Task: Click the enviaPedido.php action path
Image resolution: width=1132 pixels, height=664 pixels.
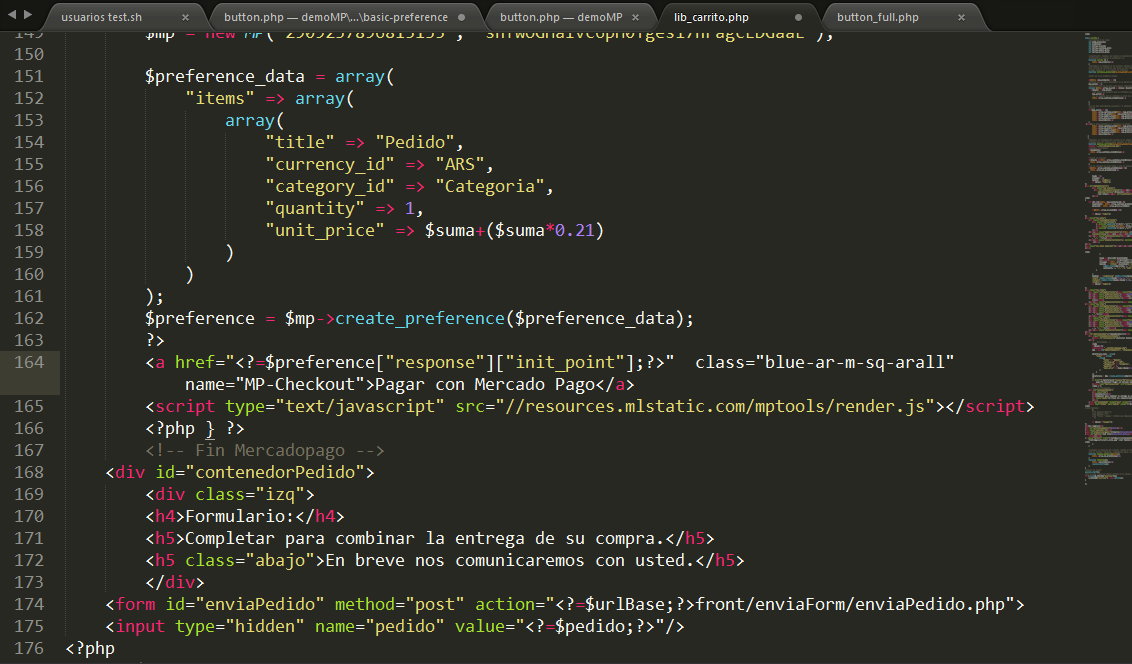Action: (850, 604)
